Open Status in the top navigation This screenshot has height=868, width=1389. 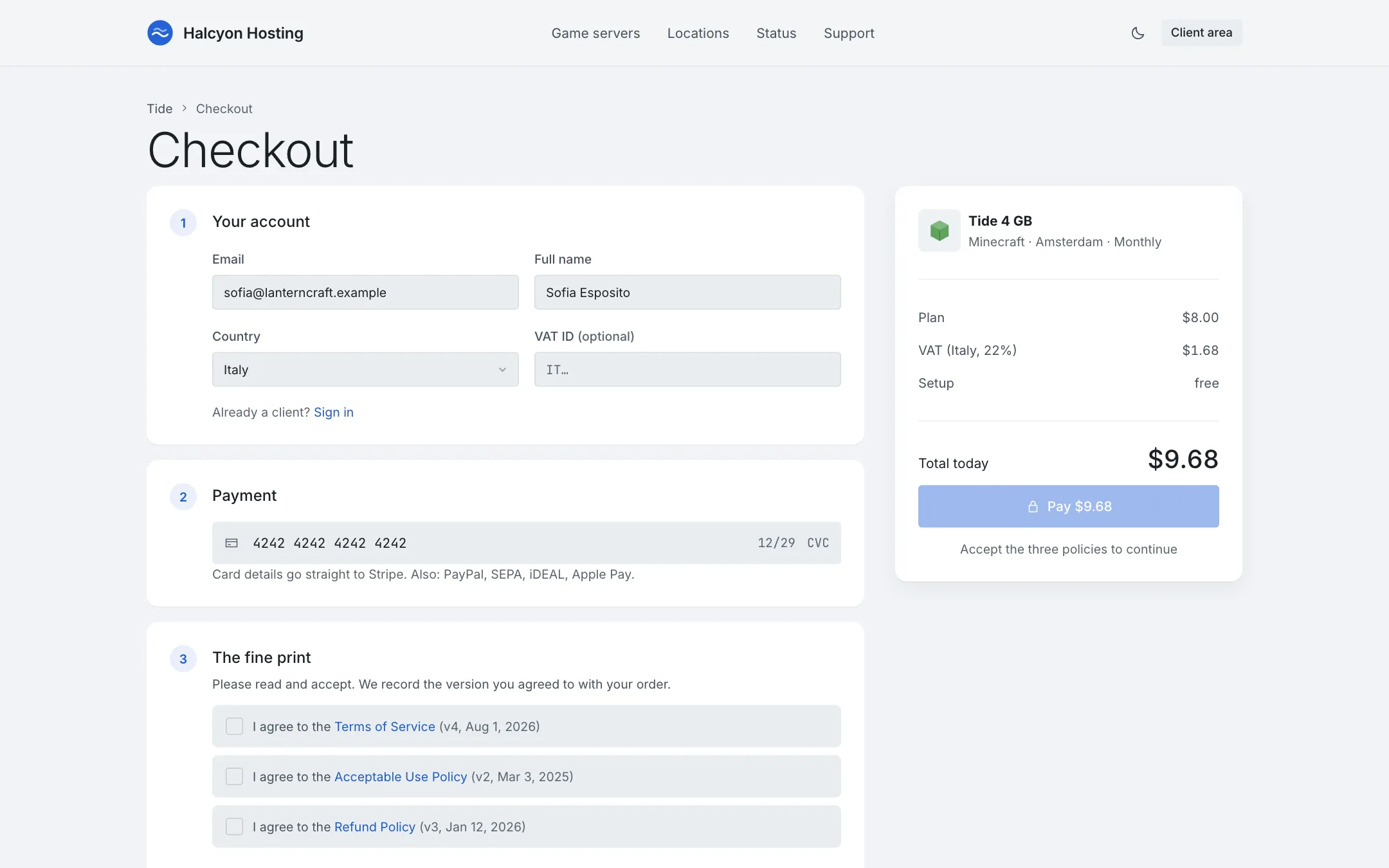(x=776, y=33)
